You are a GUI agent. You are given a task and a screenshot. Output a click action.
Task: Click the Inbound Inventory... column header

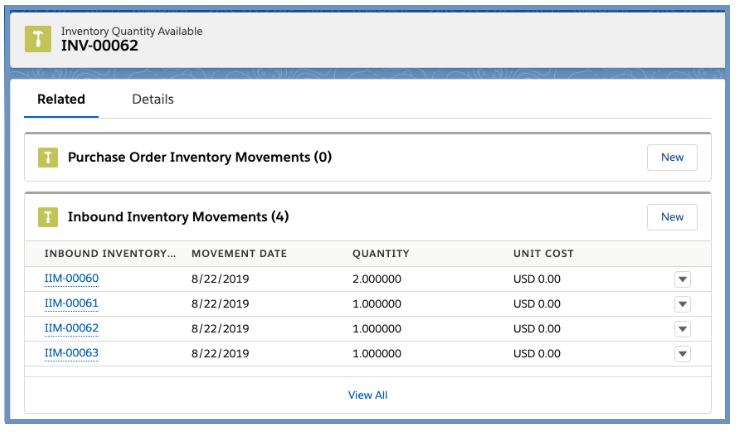click(x=110, y=254)
